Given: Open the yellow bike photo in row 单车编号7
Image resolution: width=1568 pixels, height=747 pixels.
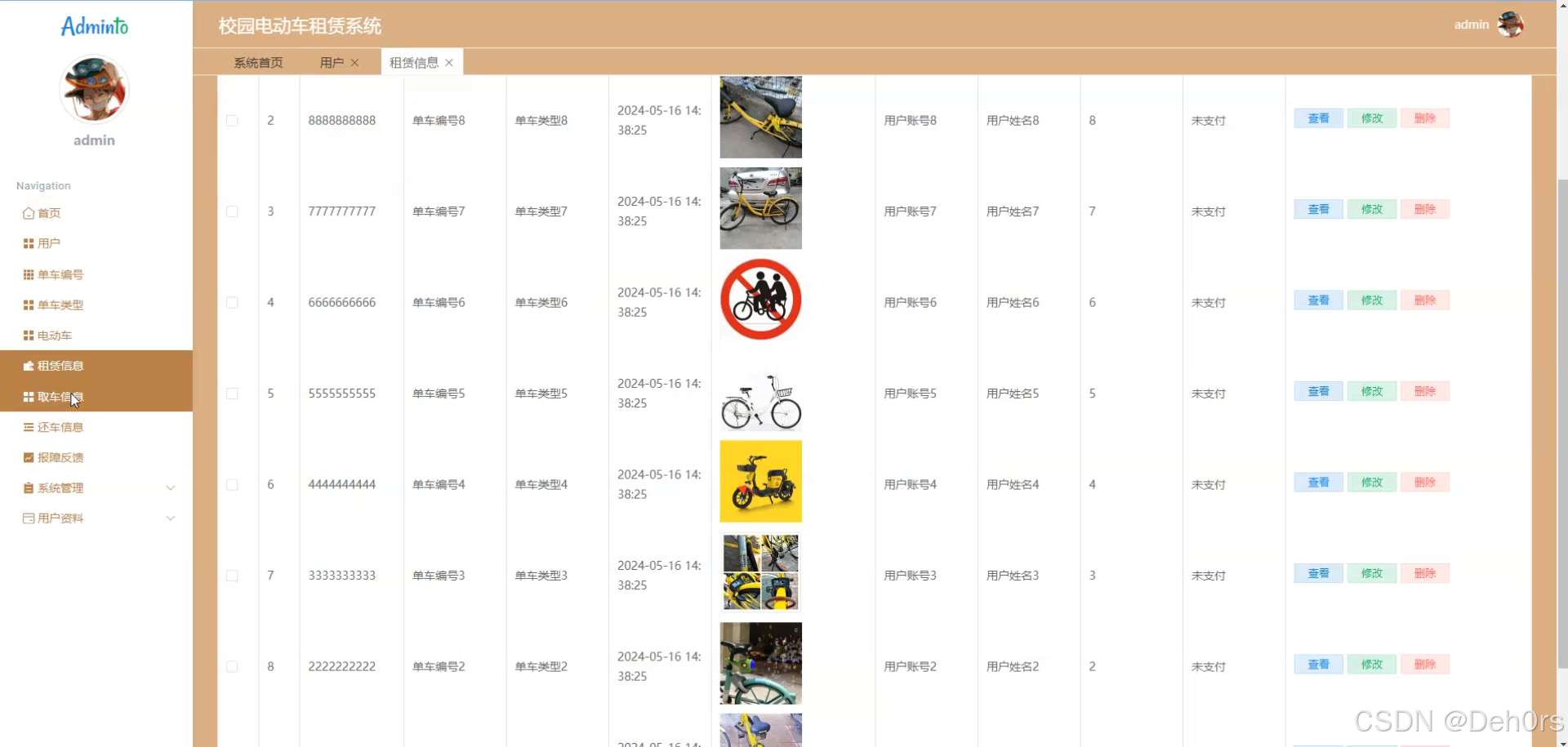Looking at the screenshot, I should pyautogui.click(x=760, y=208).
